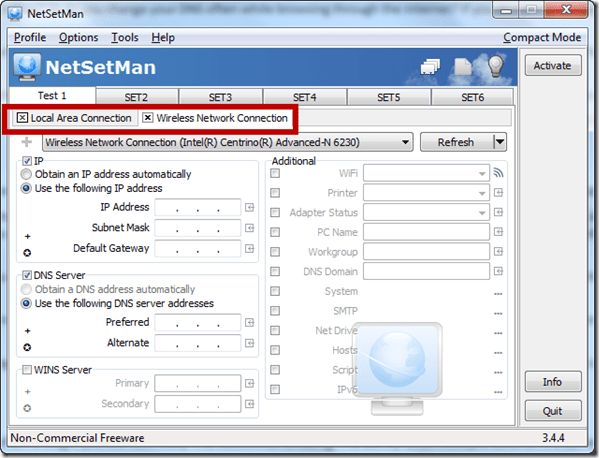The width and height of the screenshot is (599, 458).
Task: Click the Refresh button
Action: click(x=457, y=142)
